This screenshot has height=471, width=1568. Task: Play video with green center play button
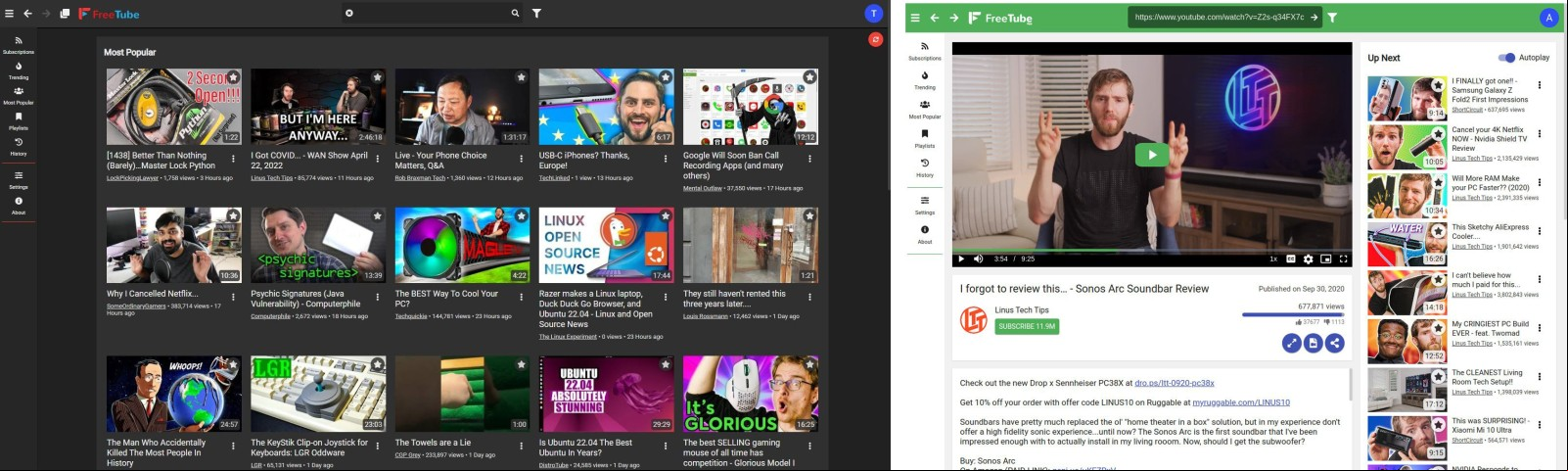pyautogui.click(x=1152, y=155)
